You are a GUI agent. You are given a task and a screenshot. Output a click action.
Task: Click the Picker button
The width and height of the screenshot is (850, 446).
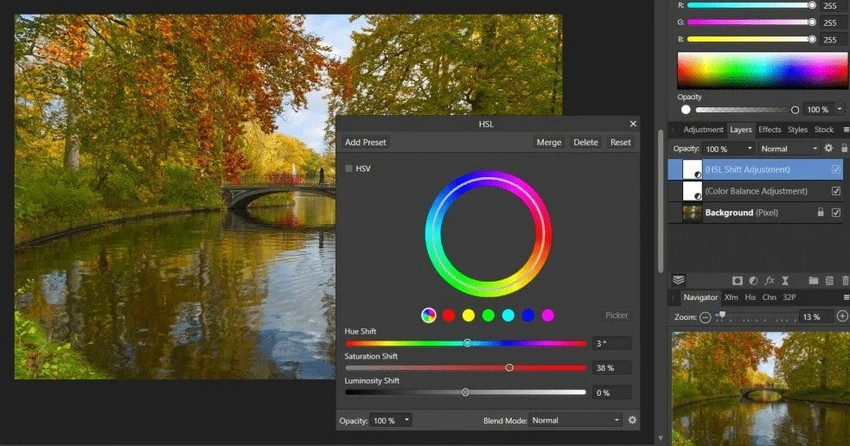point(616,315)
